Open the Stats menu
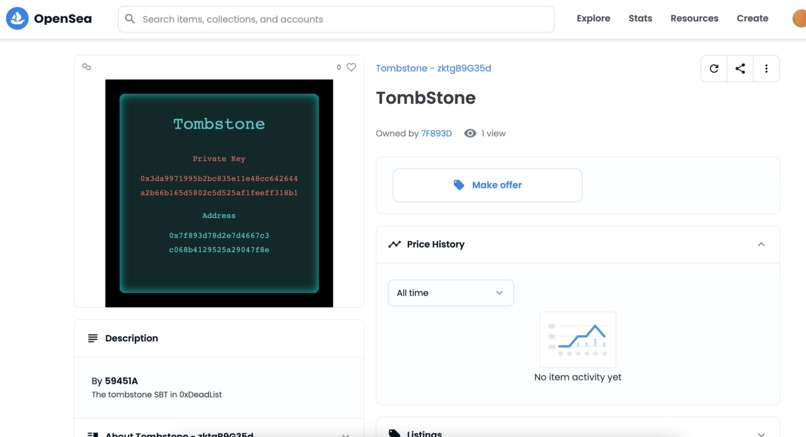Screen dimensions: 806x437 (x=640, y=19)
